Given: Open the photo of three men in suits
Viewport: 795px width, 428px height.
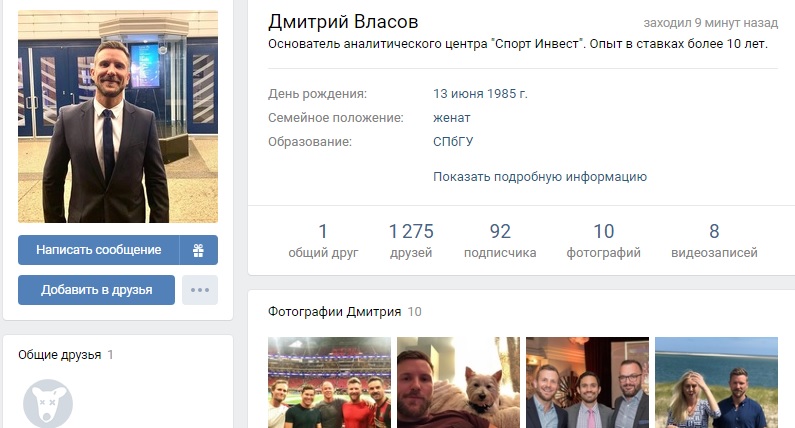Looking at the screenshot, I should 587,382.
